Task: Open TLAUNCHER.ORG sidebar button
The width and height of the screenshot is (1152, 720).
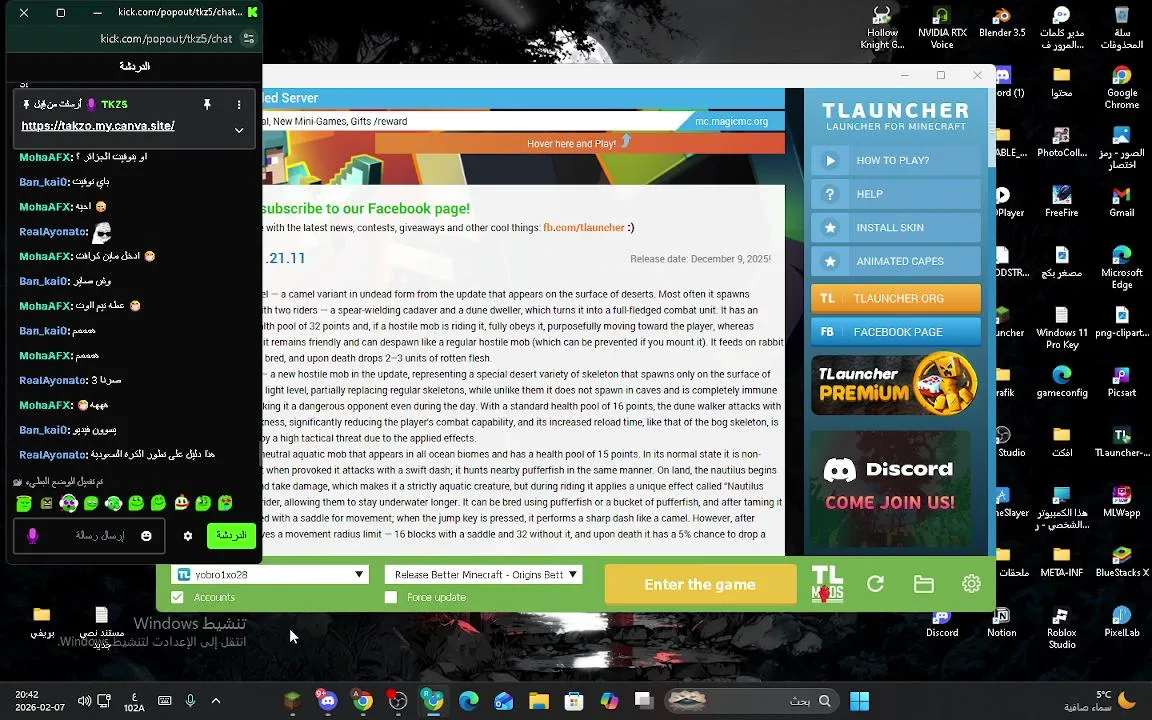Action: [x=896, y=298]
